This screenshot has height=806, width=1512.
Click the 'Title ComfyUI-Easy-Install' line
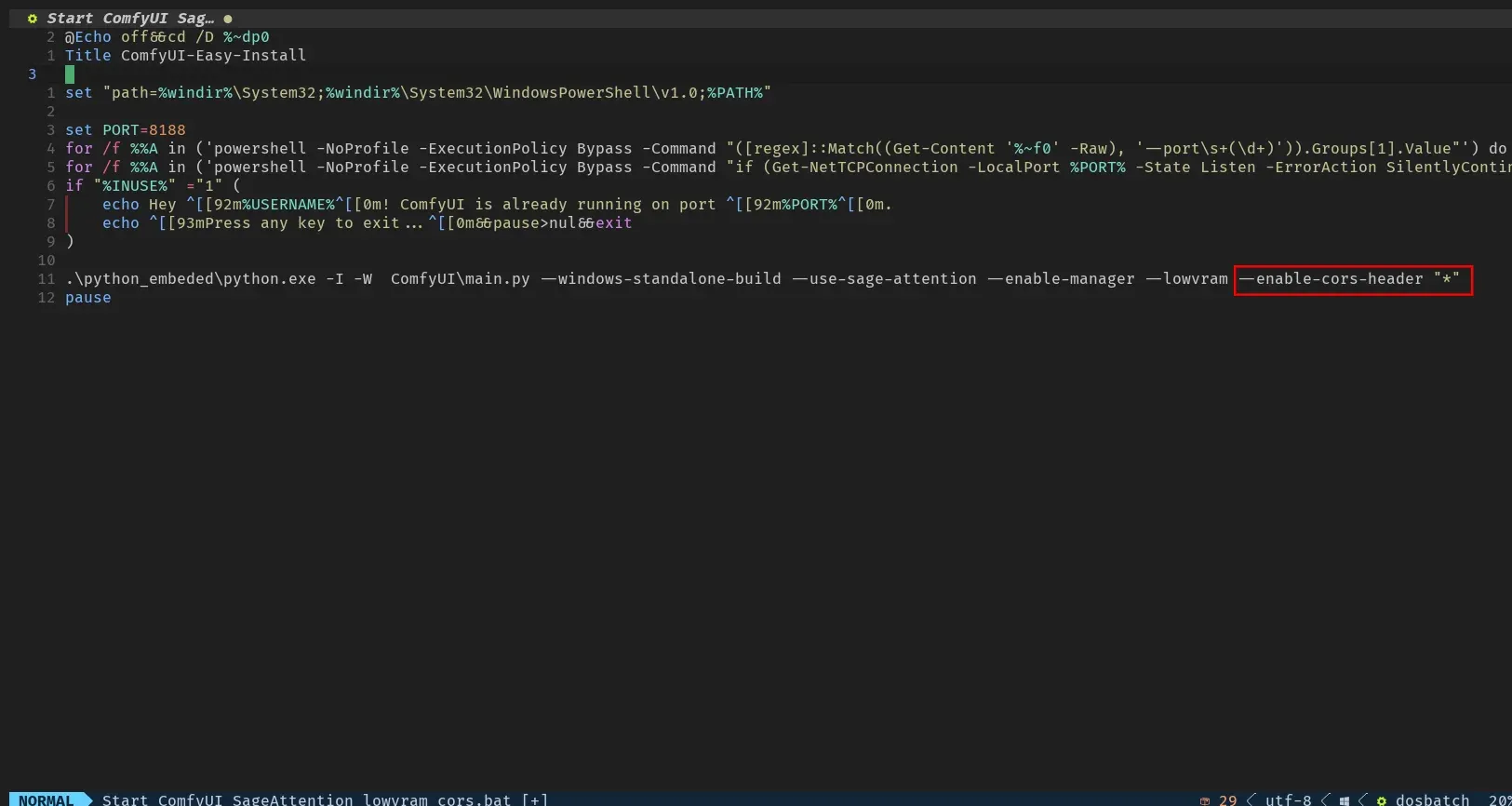(185, 56)
